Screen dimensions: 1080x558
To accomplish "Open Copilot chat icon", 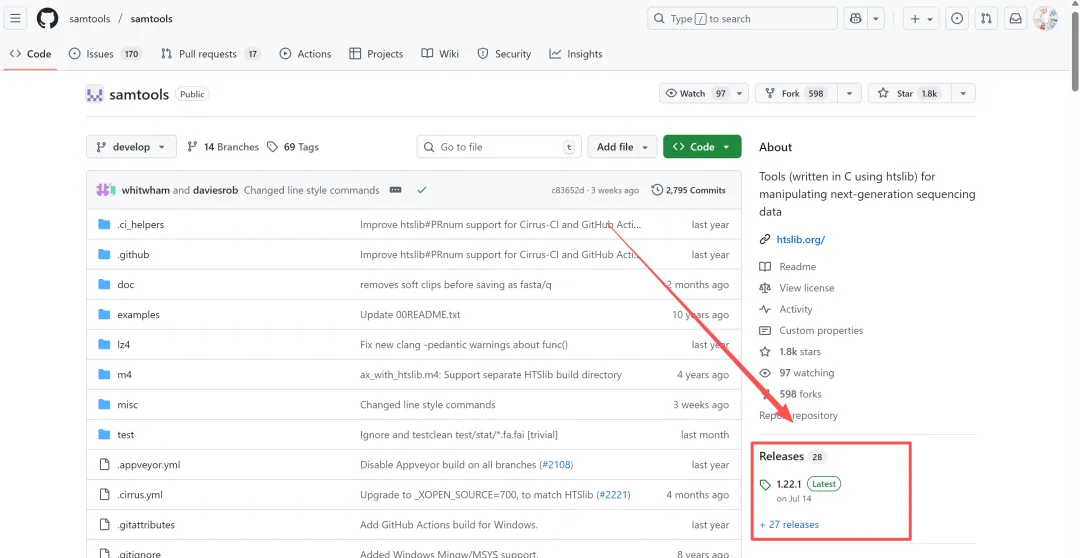I will point(856,19).
